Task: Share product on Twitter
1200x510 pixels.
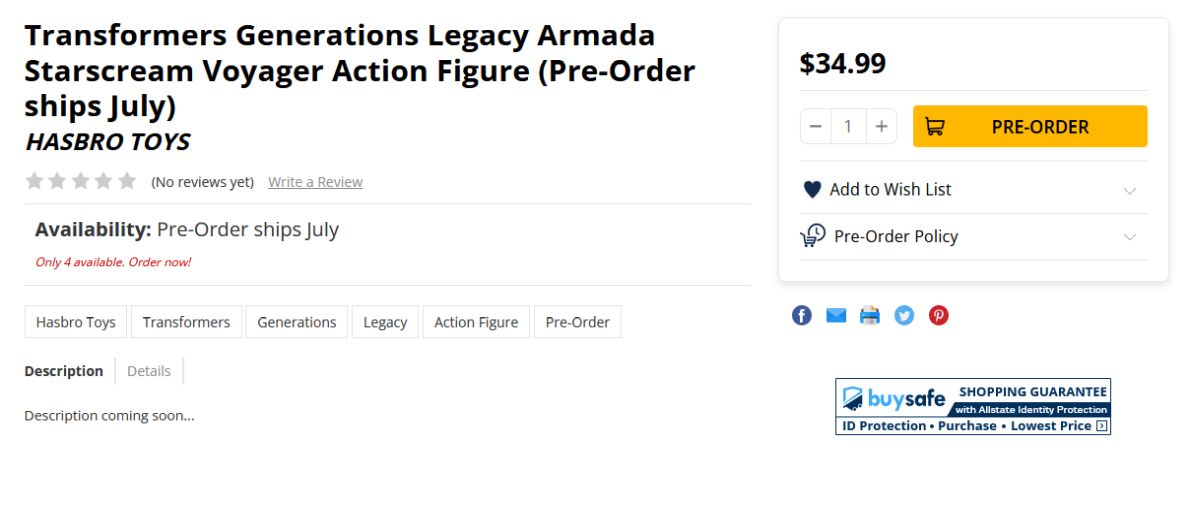Action: click(x=904, y=316)
